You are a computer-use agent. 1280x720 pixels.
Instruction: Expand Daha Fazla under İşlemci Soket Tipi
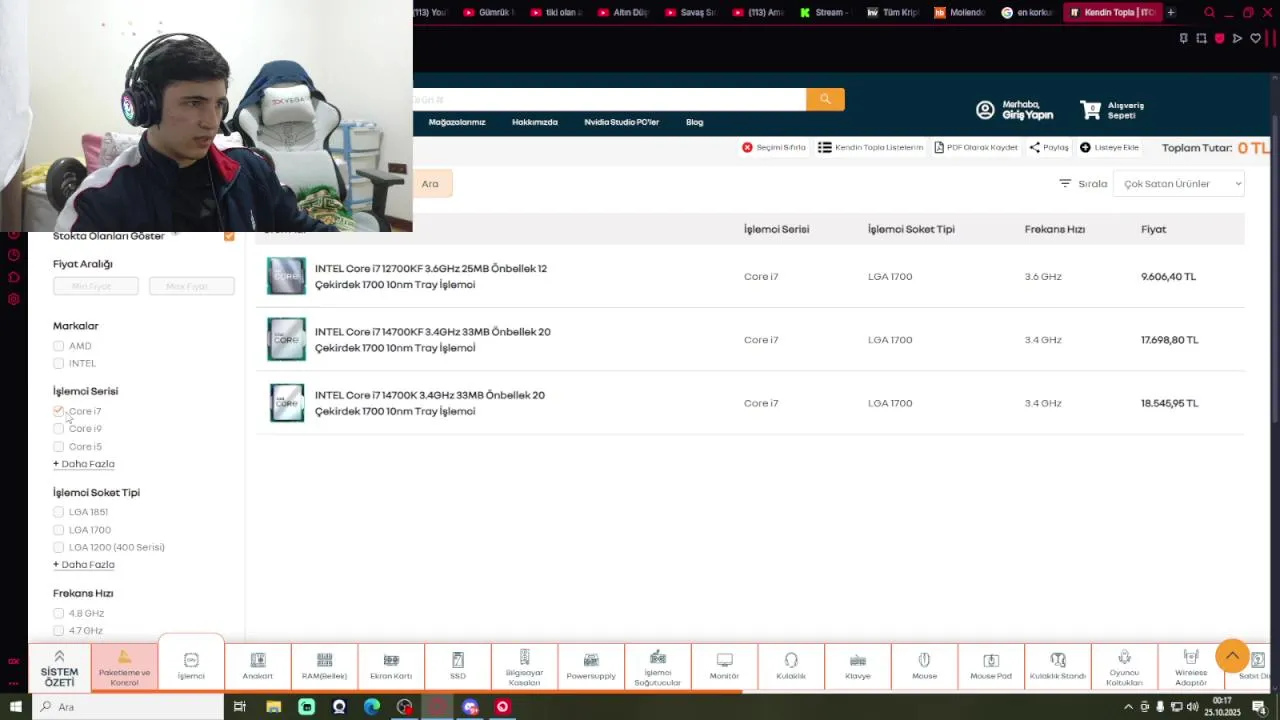coord(84,565)
